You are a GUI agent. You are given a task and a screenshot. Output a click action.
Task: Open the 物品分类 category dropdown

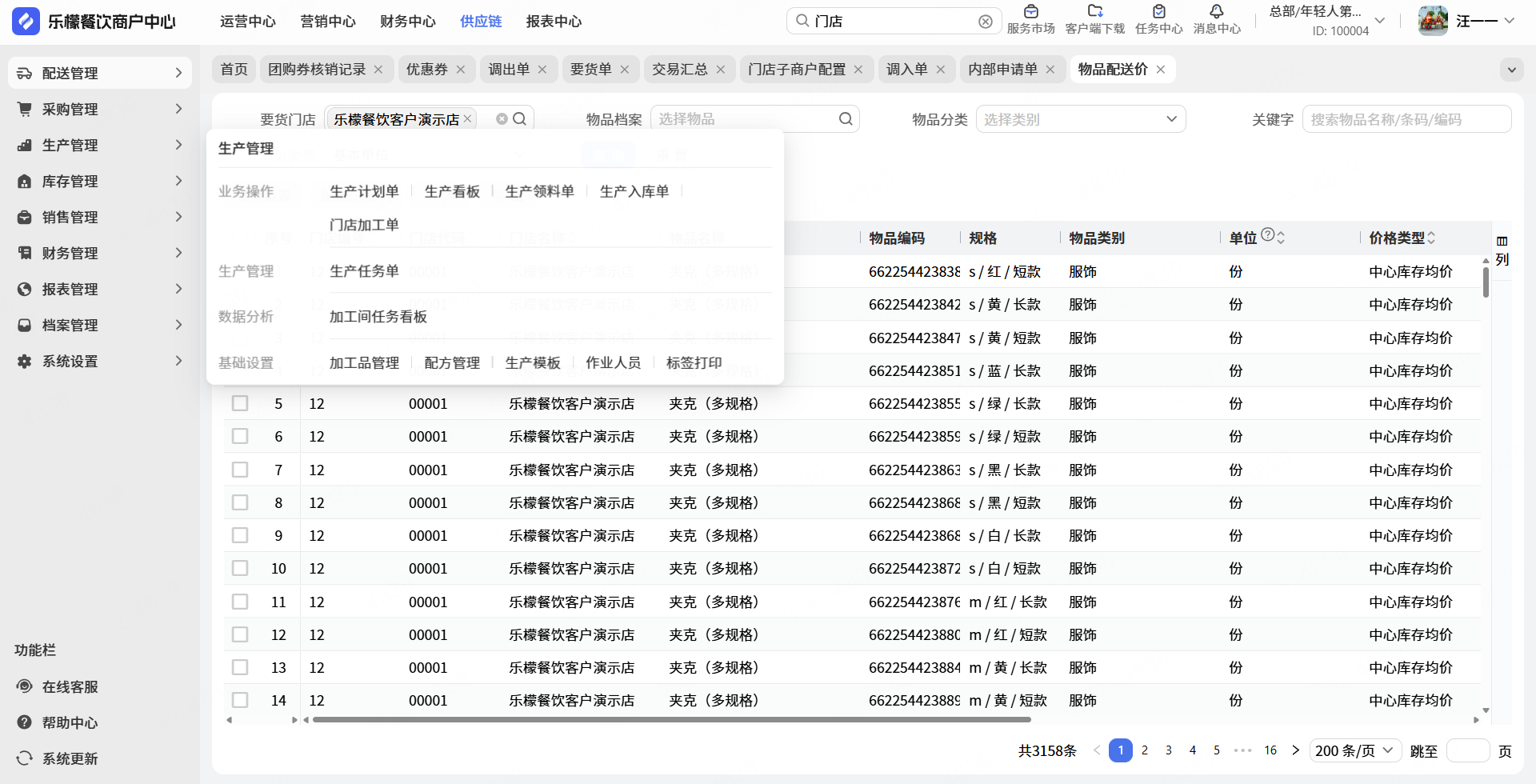point(1080,119)
